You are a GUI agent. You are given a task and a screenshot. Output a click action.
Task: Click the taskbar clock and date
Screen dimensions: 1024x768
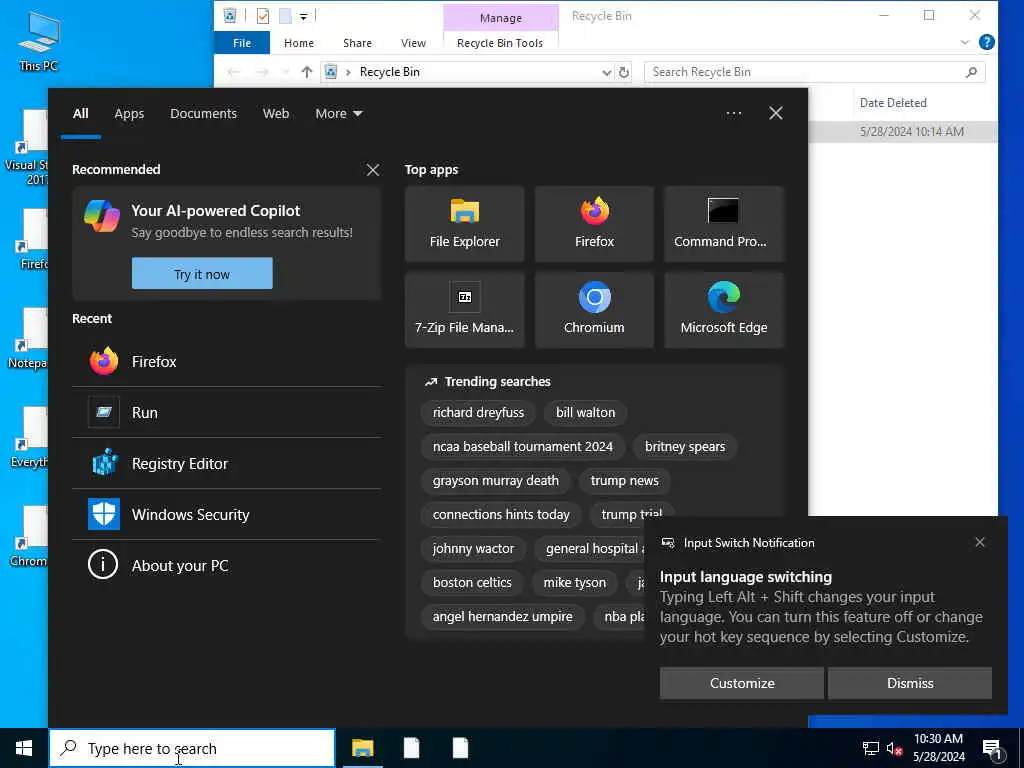click(x=938, y=748)
